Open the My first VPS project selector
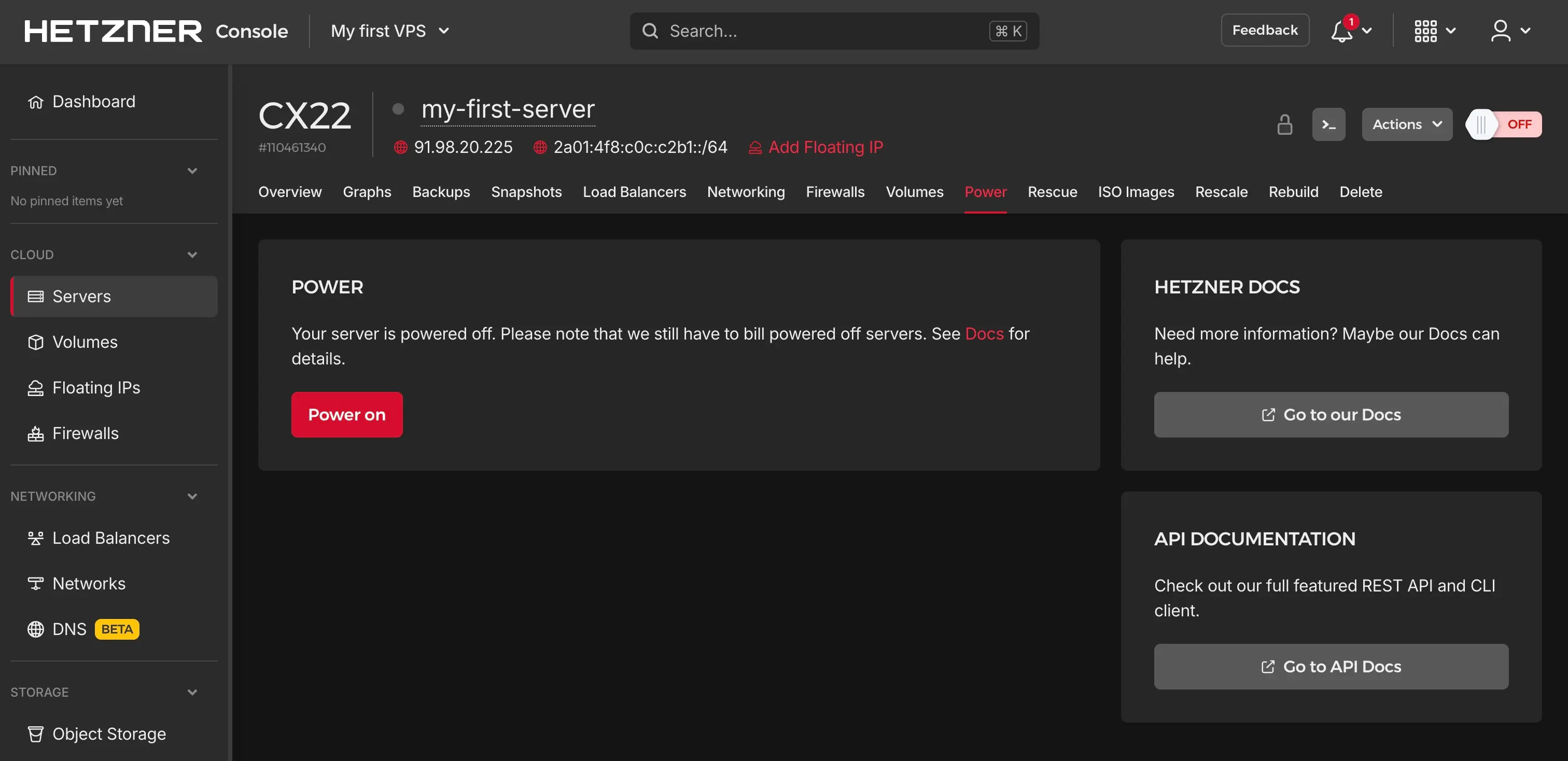Viewport: 1568px width, 761px height. coord(389,31)
